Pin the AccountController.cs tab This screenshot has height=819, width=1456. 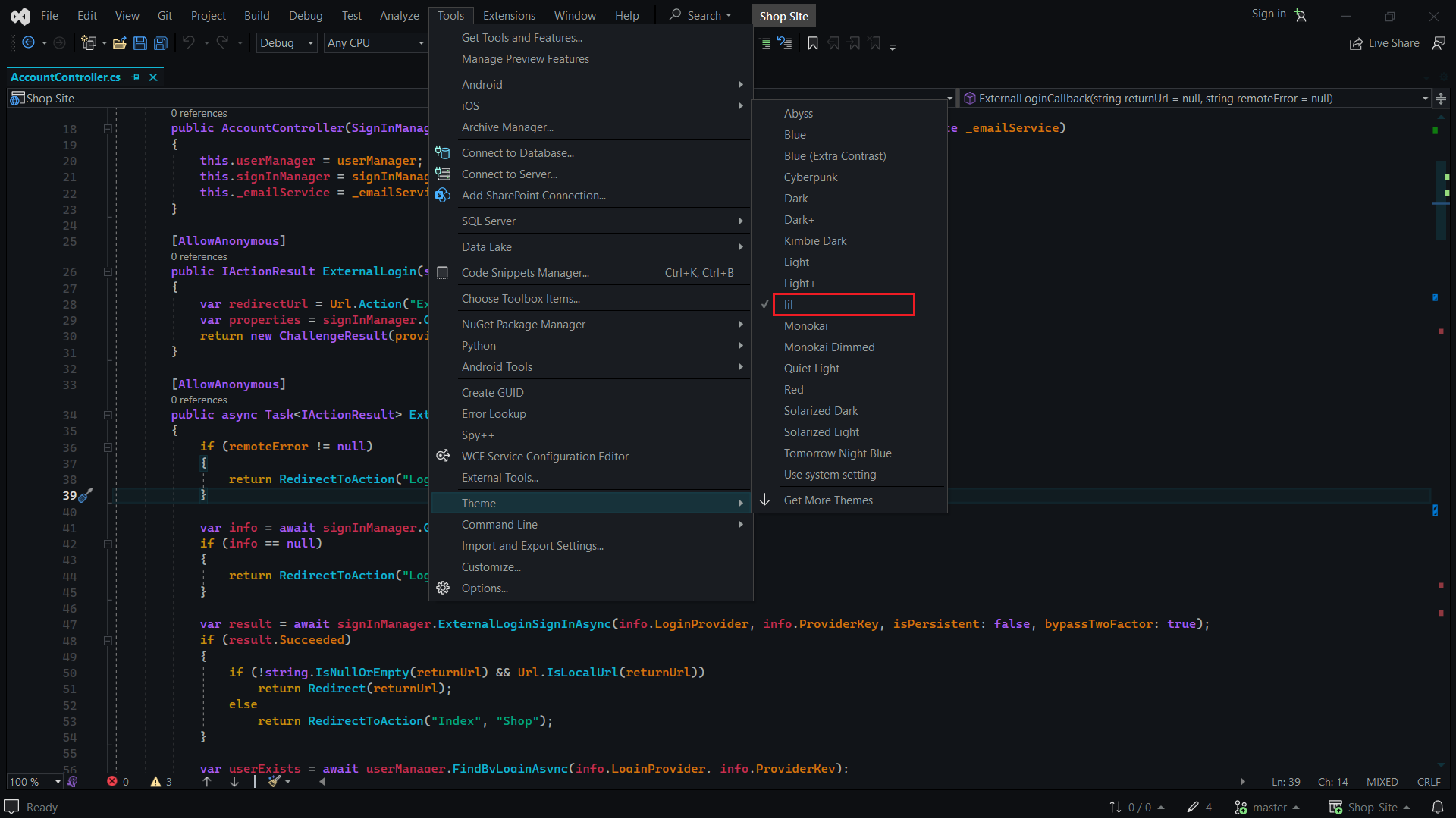135,77
